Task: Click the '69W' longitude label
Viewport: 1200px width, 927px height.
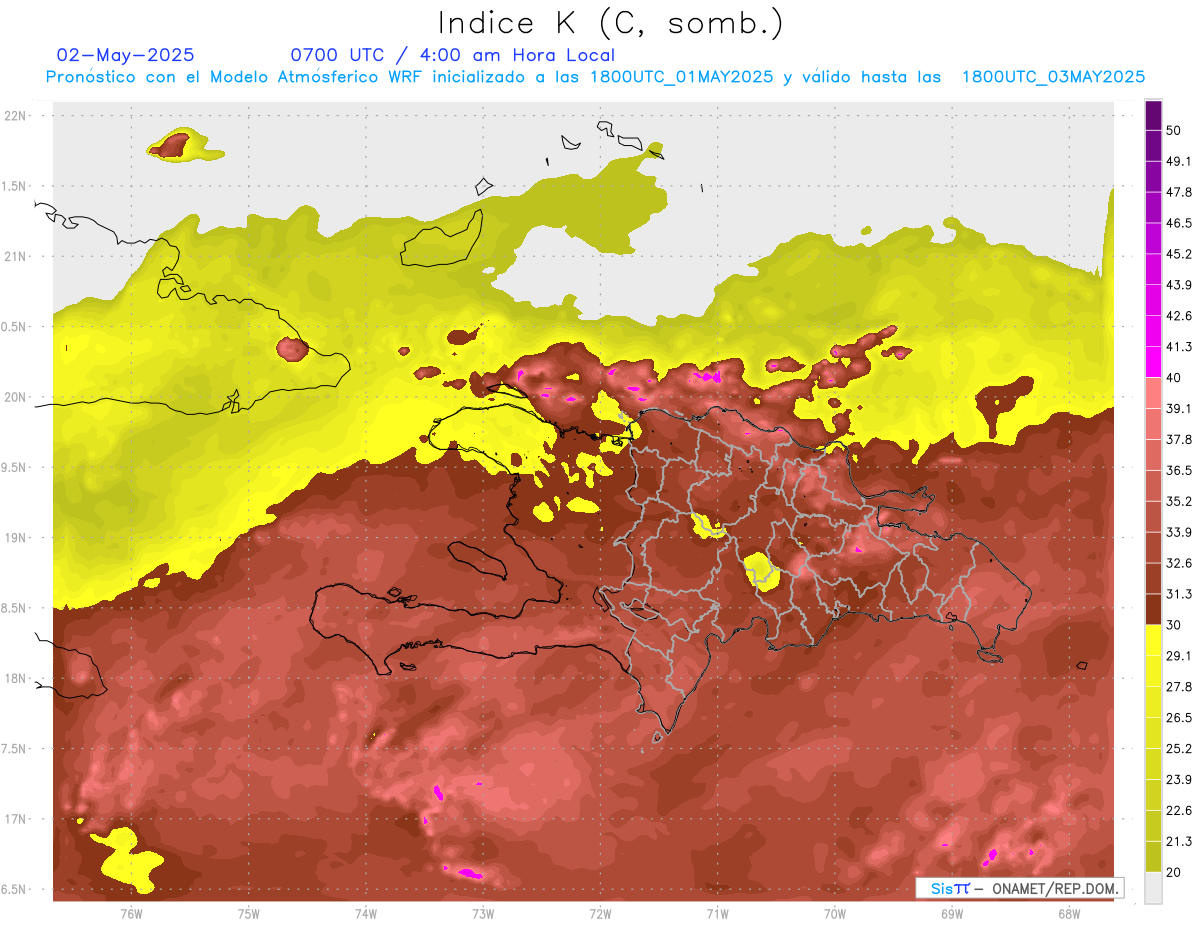Action: point(952,914)
